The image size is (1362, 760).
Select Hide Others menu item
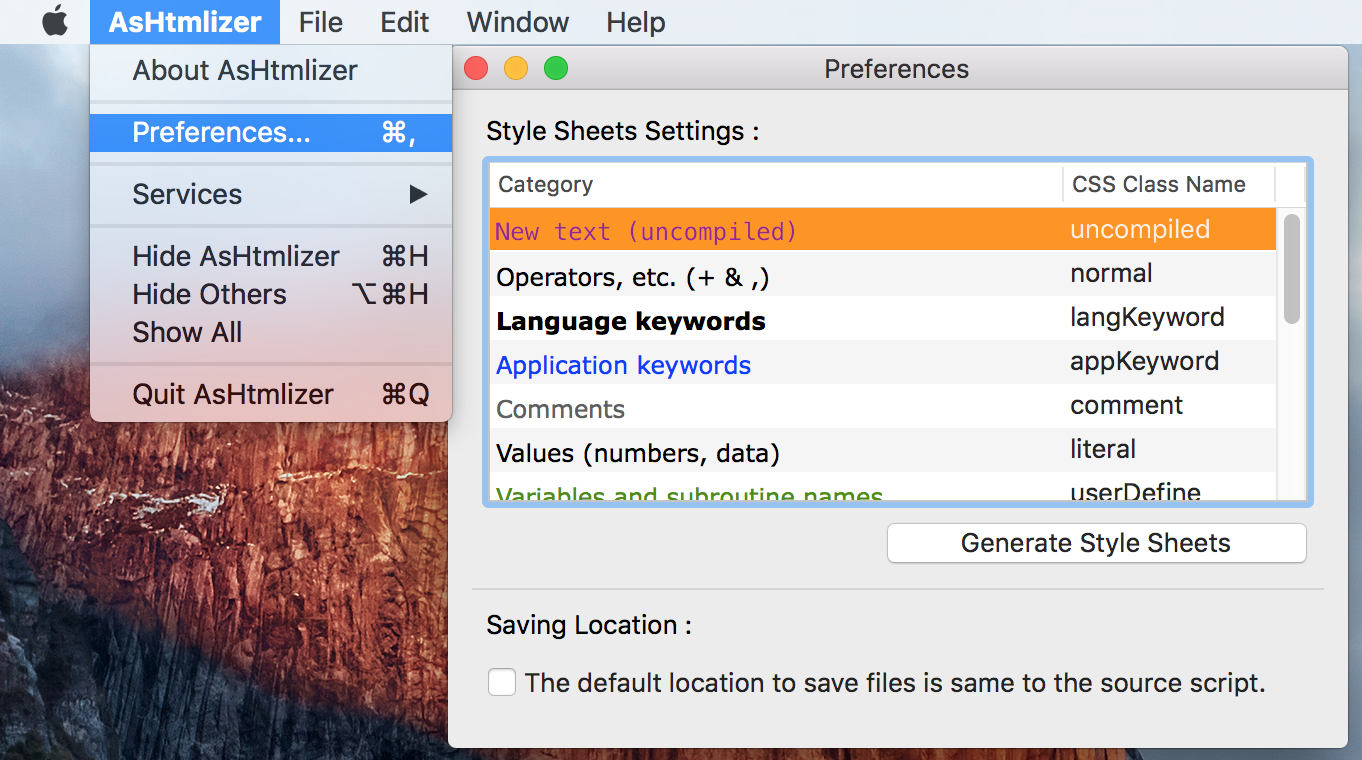[209, 295]
